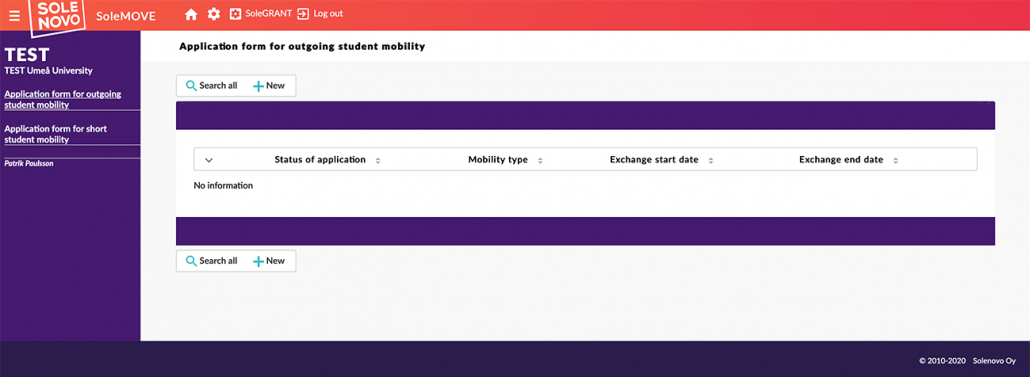
Task: Open settings gear icon in header
Action: pyautogui.click(x=213, y=14)
